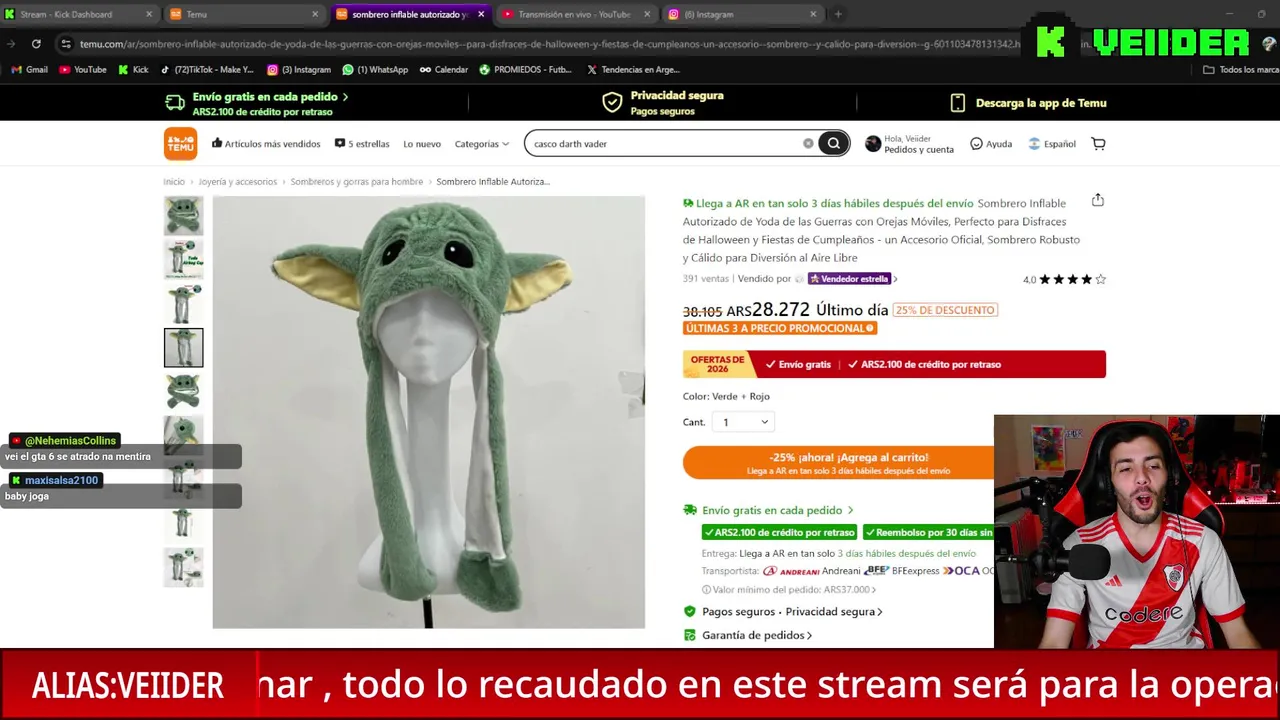Click 391 ventas text
1280x720 pixels.
[x=706, y=279]
